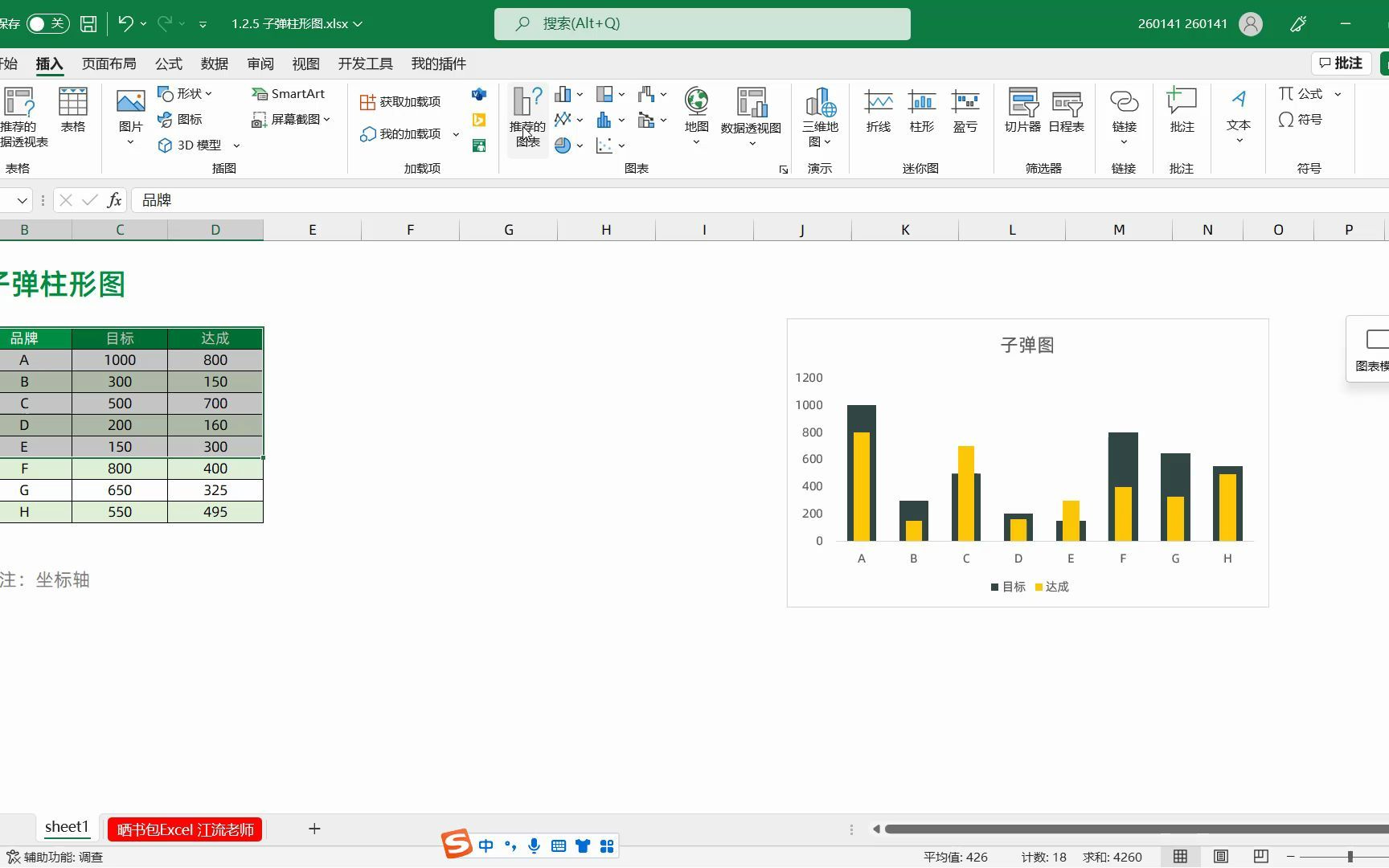Viewport: 1389px width, 868px height.
Task: Open the 三维地图 3D map button
Action: coord(820,117)
